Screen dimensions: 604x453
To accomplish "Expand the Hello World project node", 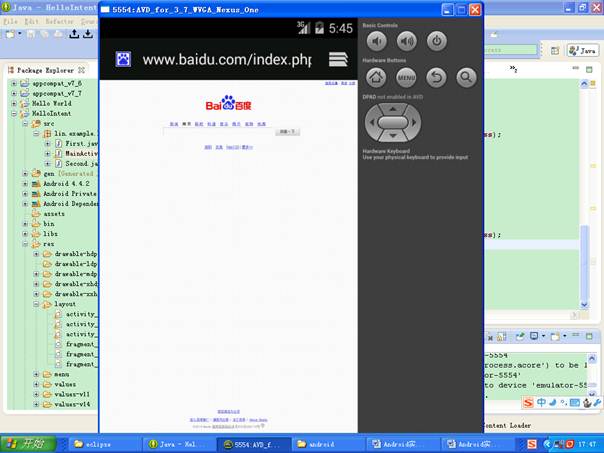I will [14, 103].
